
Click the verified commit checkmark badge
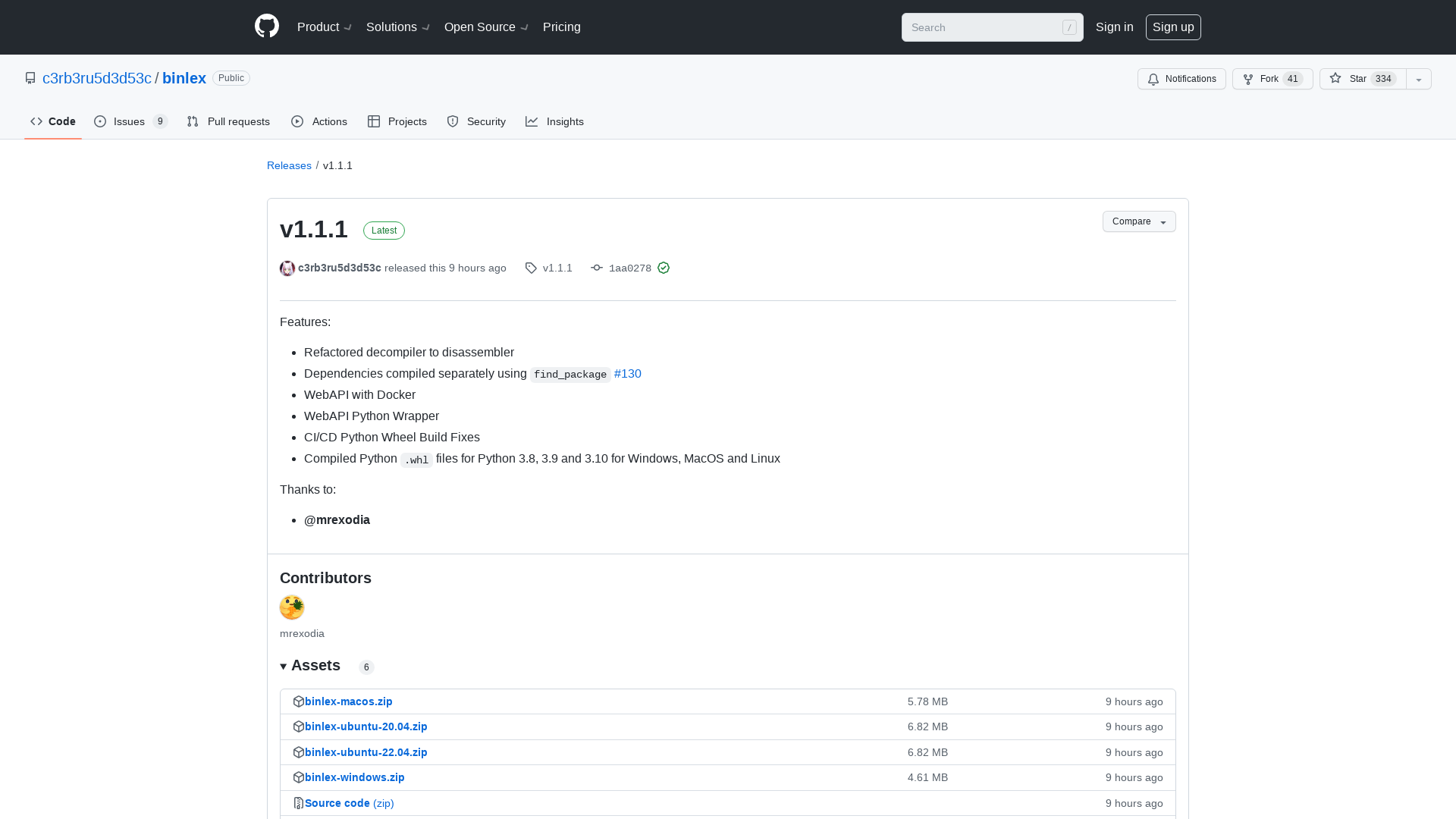pyautogui.click(x=663, y=268)
